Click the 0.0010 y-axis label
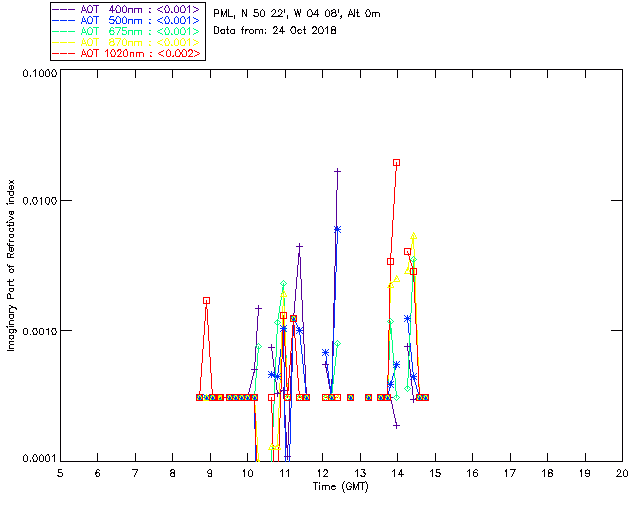The image size is (640, 512). tap(39, 331)
